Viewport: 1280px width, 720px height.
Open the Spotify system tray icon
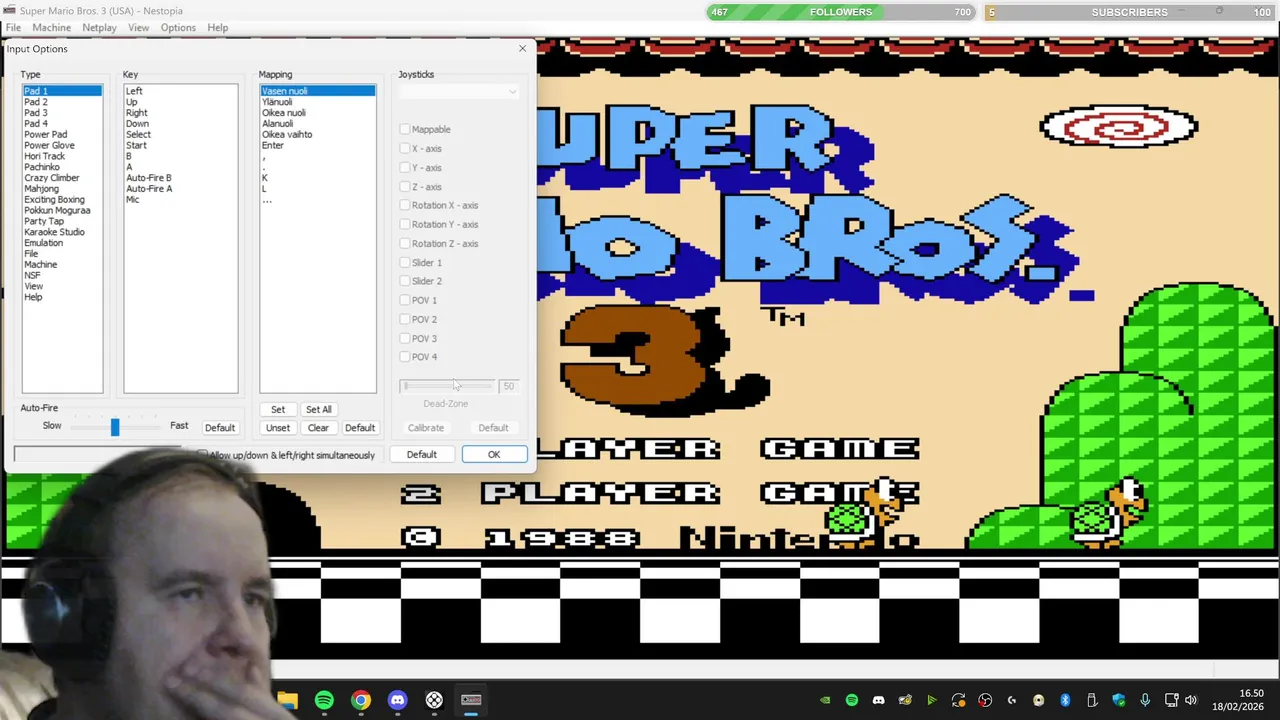tap(852, 700)
